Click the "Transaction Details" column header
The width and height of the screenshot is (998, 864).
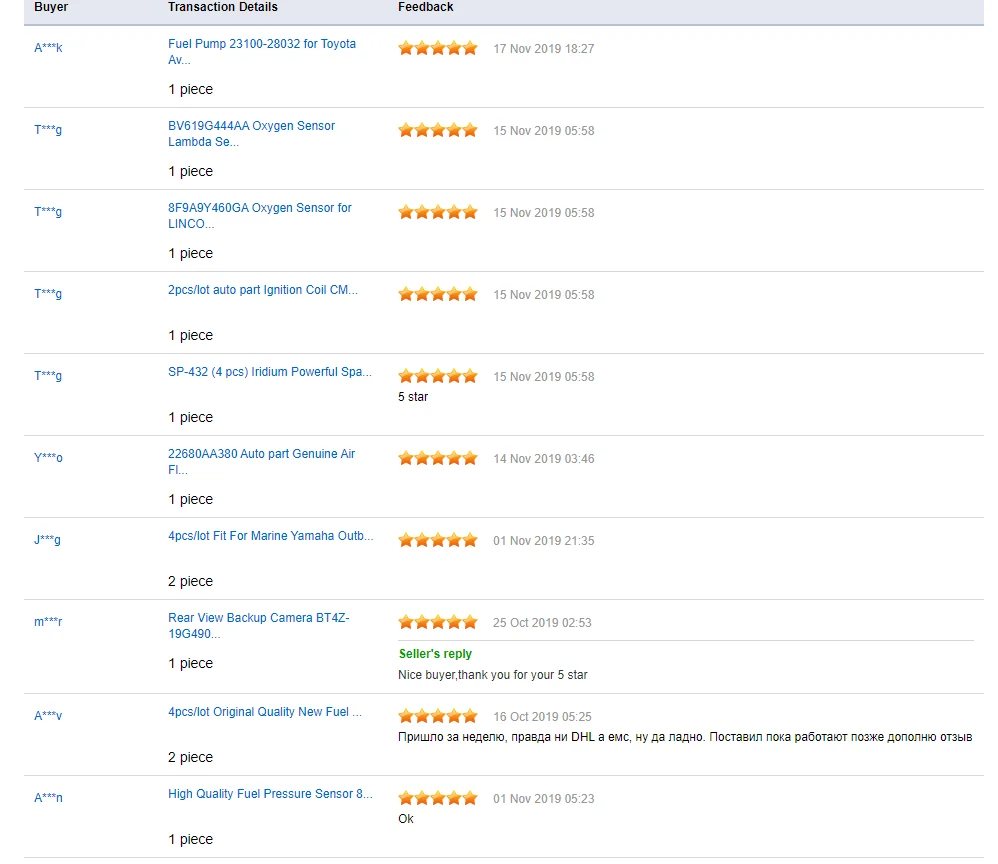pos(223,7)
